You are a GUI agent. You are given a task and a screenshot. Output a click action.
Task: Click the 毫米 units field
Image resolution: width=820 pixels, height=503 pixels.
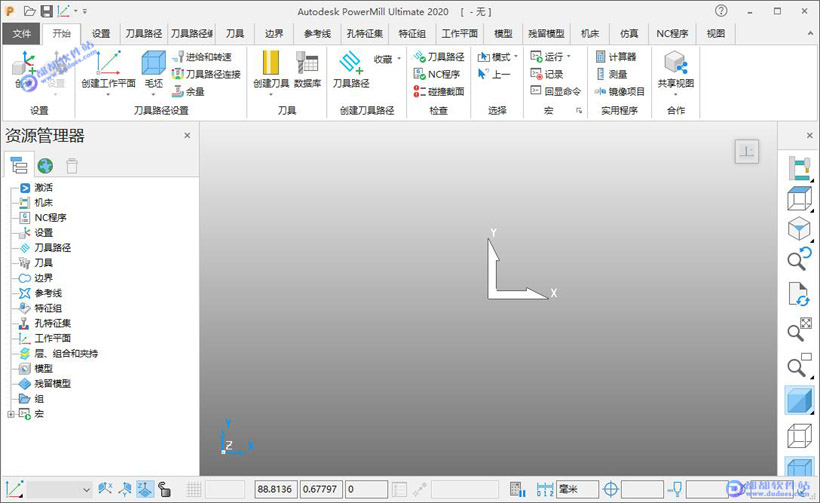click(577, 489)
